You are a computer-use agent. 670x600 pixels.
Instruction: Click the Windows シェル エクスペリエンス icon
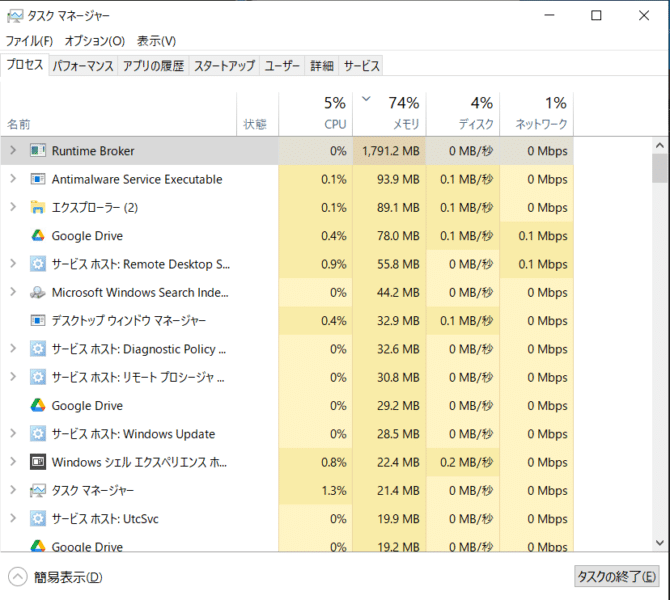38,462
